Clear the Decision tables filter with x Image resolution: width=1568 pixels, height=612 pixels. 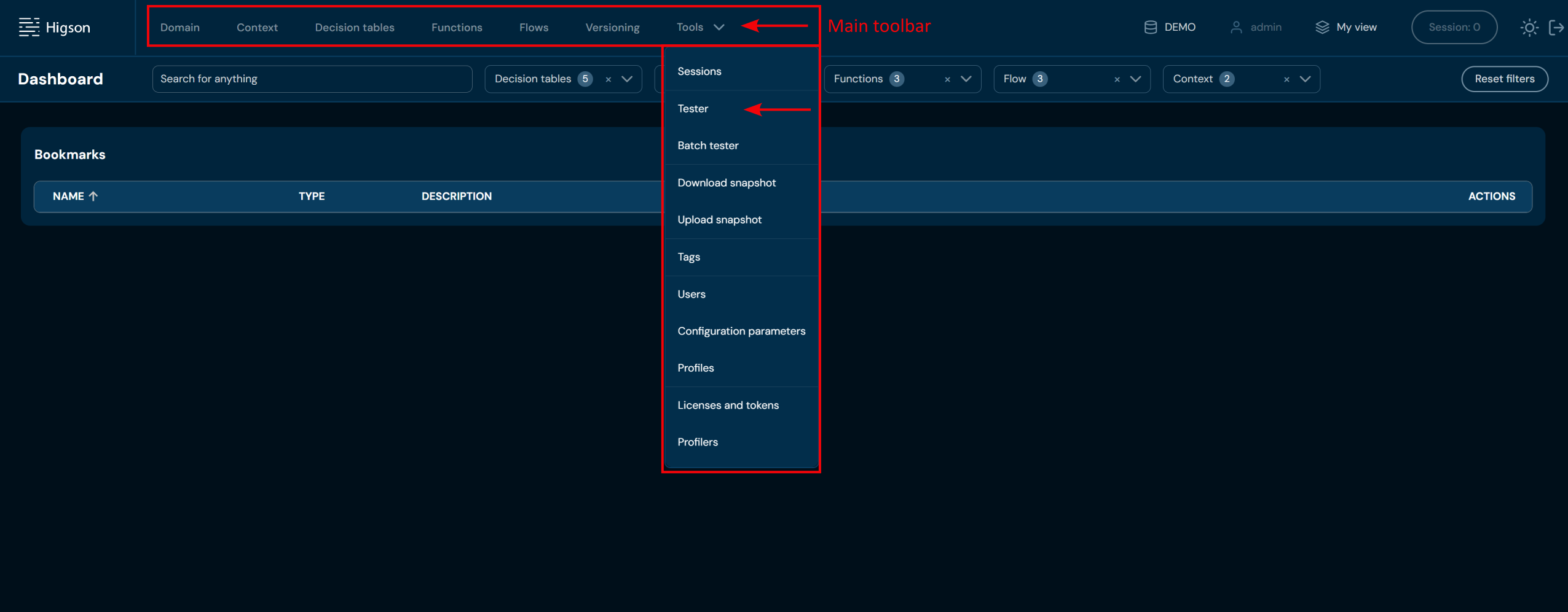tap(608, 79)
